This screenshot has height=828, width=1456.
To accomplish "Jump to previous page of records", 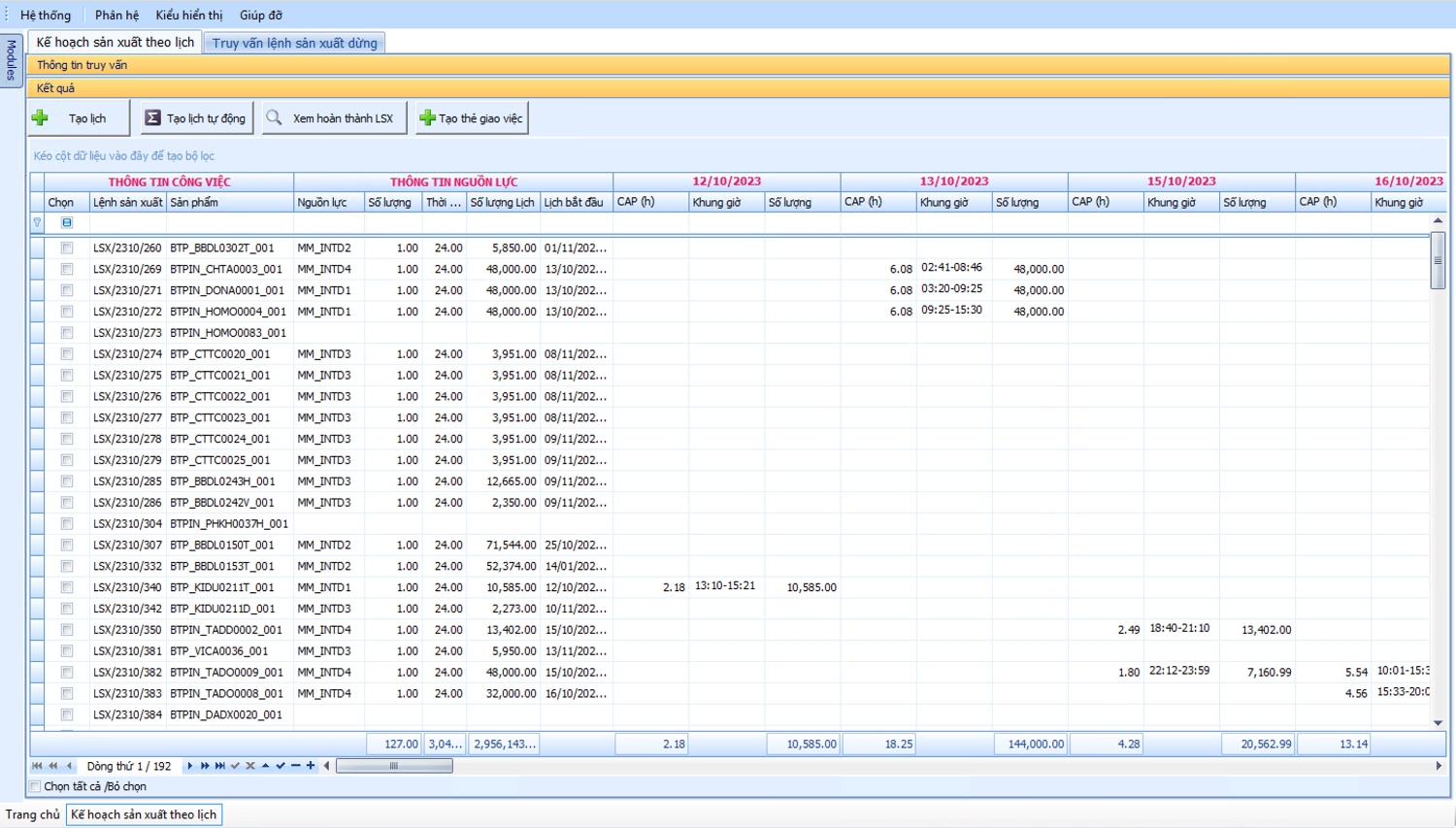I will [x=53, y=766].
